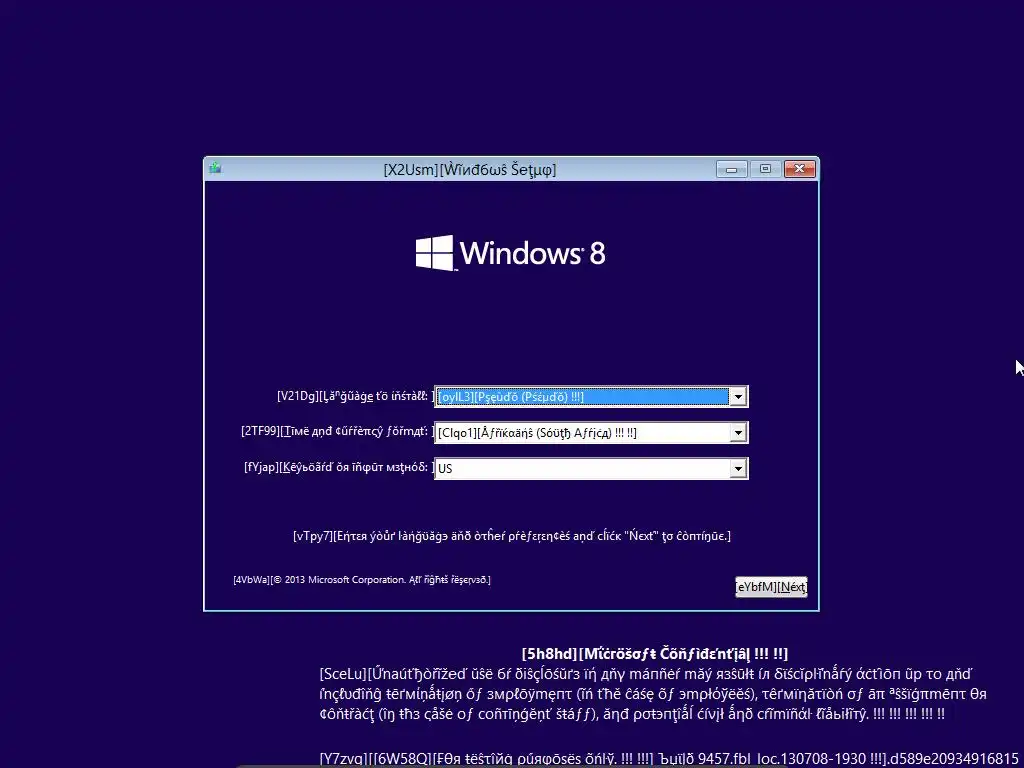
Task: Click the Time and currency format label
Action: (338, 432)
